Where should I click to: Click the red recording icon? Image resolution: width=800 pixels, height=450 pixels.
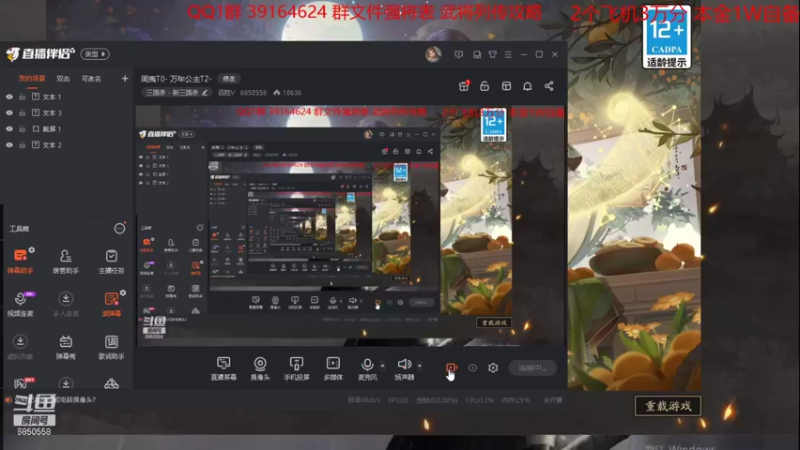click(x=451, y=367)
